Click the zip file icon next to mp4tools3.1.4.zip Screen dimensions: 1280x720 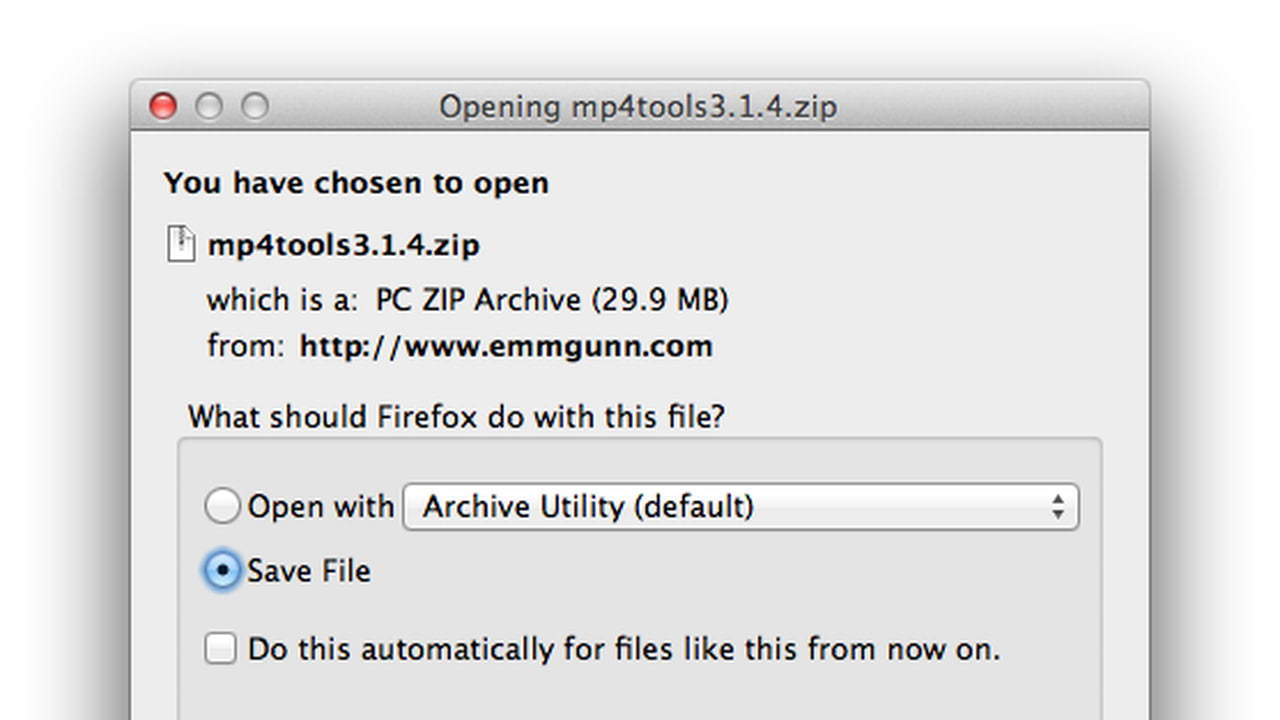point(180,244)
